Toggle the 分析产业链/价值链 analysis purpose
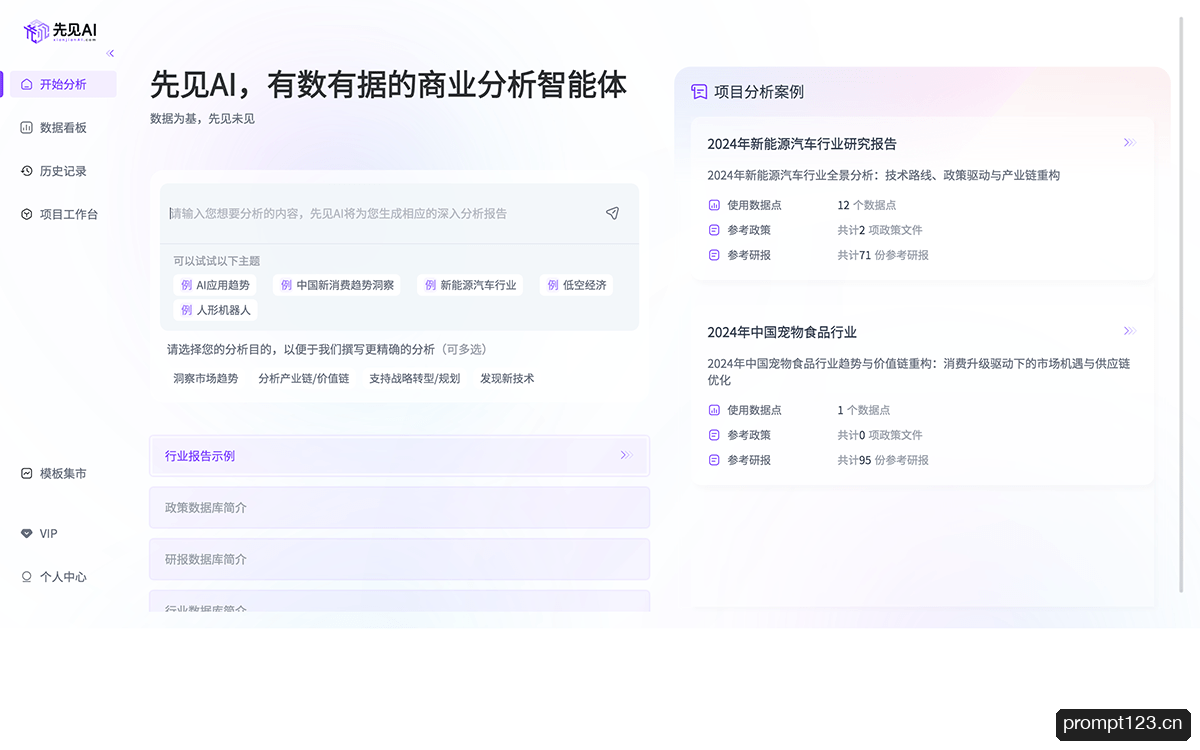The height and width of the screenshot is (750, 1200). tap(304, 379)
